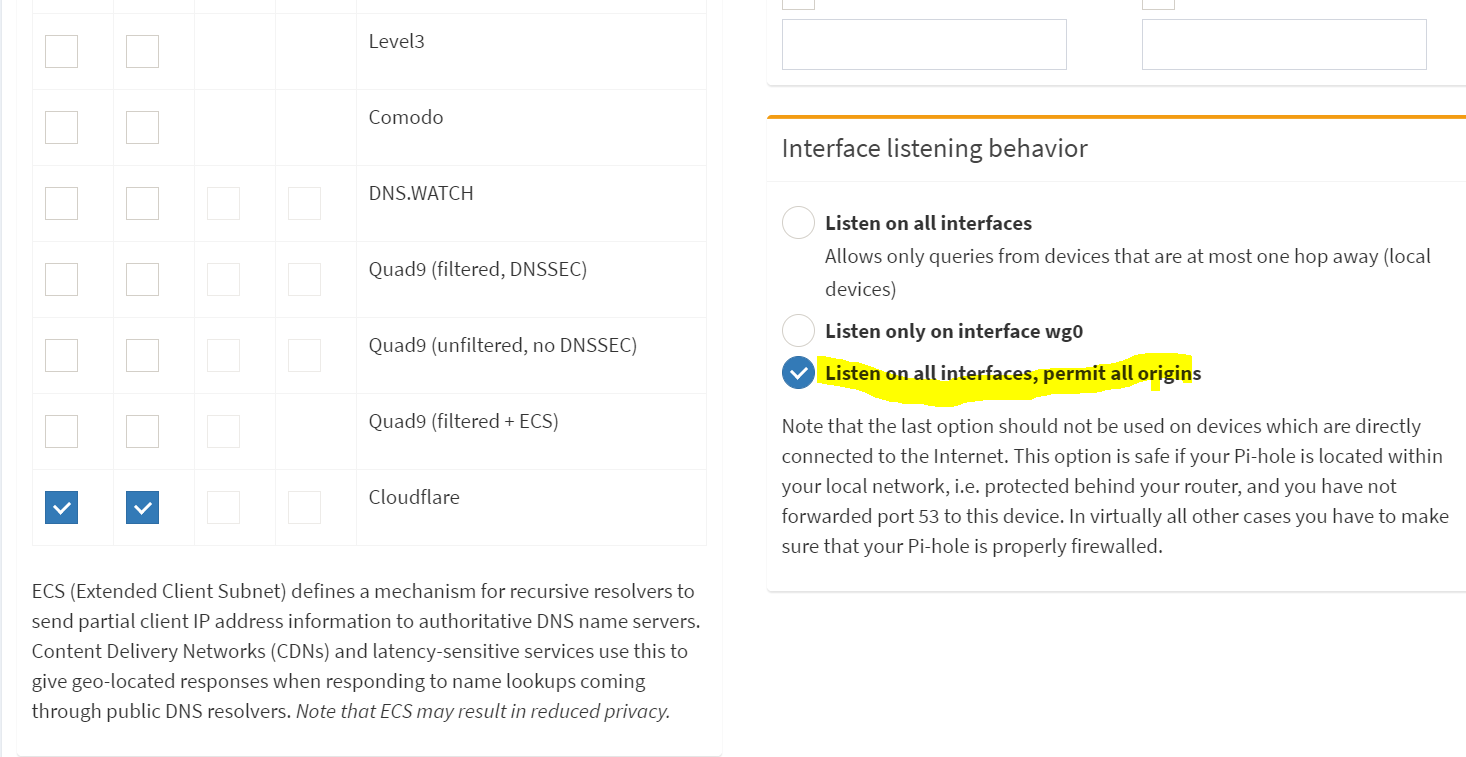Uncheck the first checked Cloudflare checkbox
The image size is (1466, 757).
pos(61,507)
